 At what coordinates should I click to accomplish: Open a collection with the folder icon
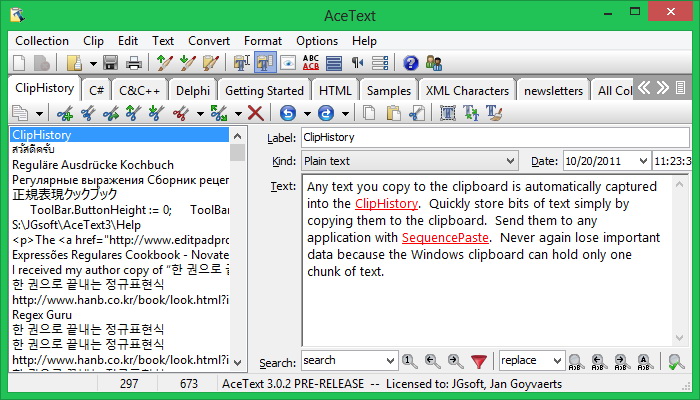point(74,62)
